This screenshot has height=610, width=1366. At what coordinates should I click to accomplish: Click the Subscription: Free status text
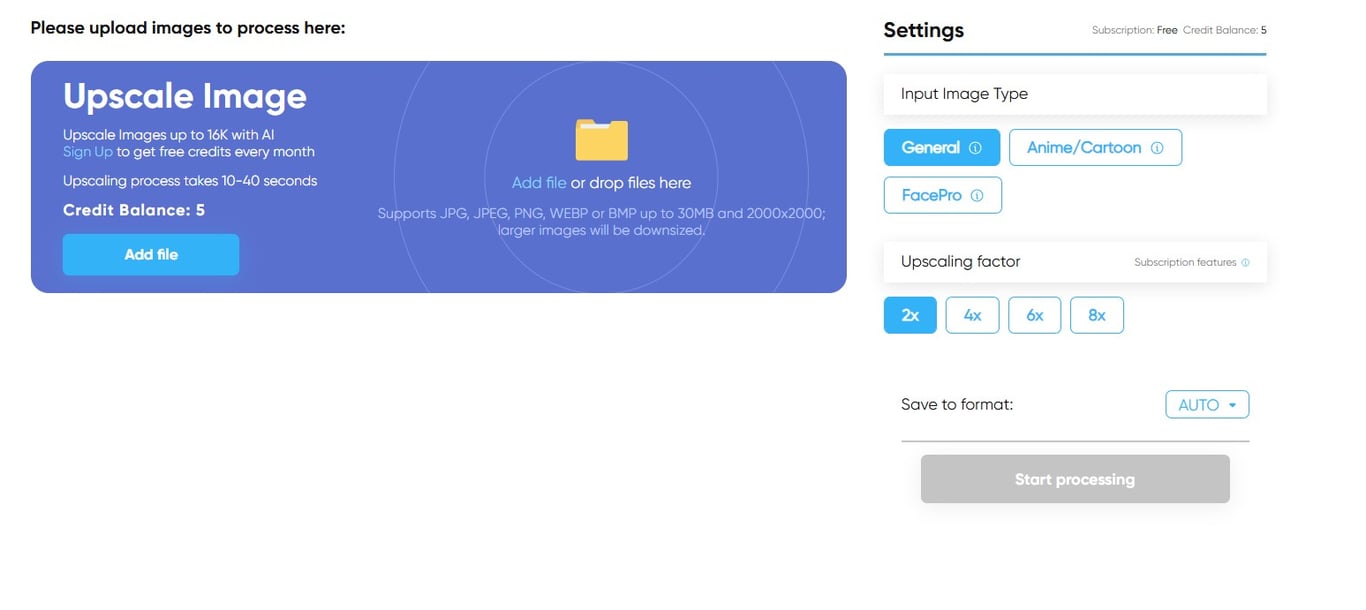(x=1135, y=31)
